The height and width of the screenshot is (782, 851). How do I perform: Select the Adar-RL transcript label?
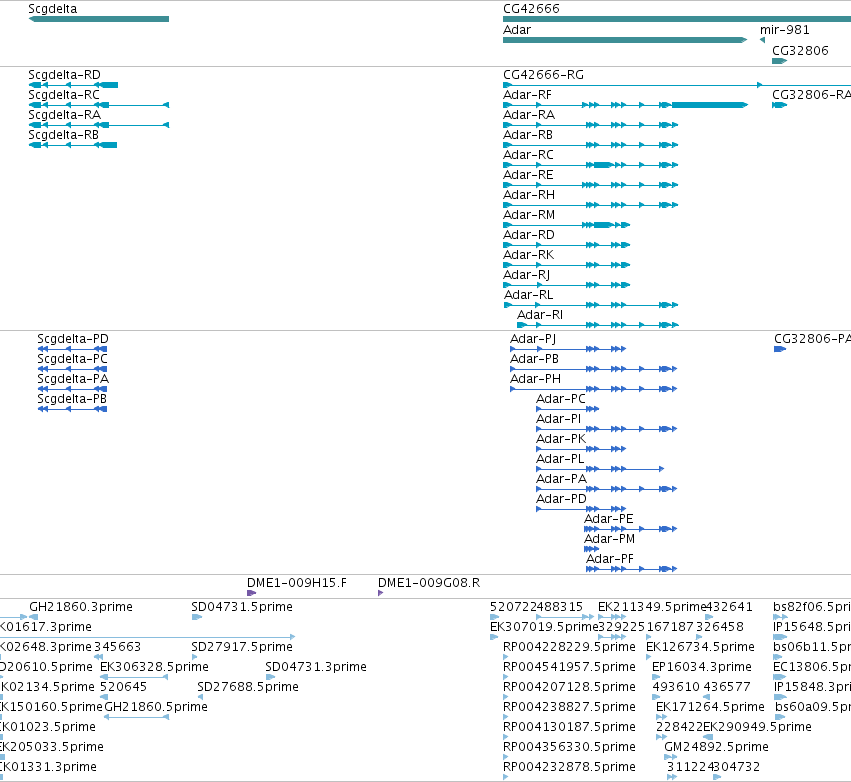point(529,295)
